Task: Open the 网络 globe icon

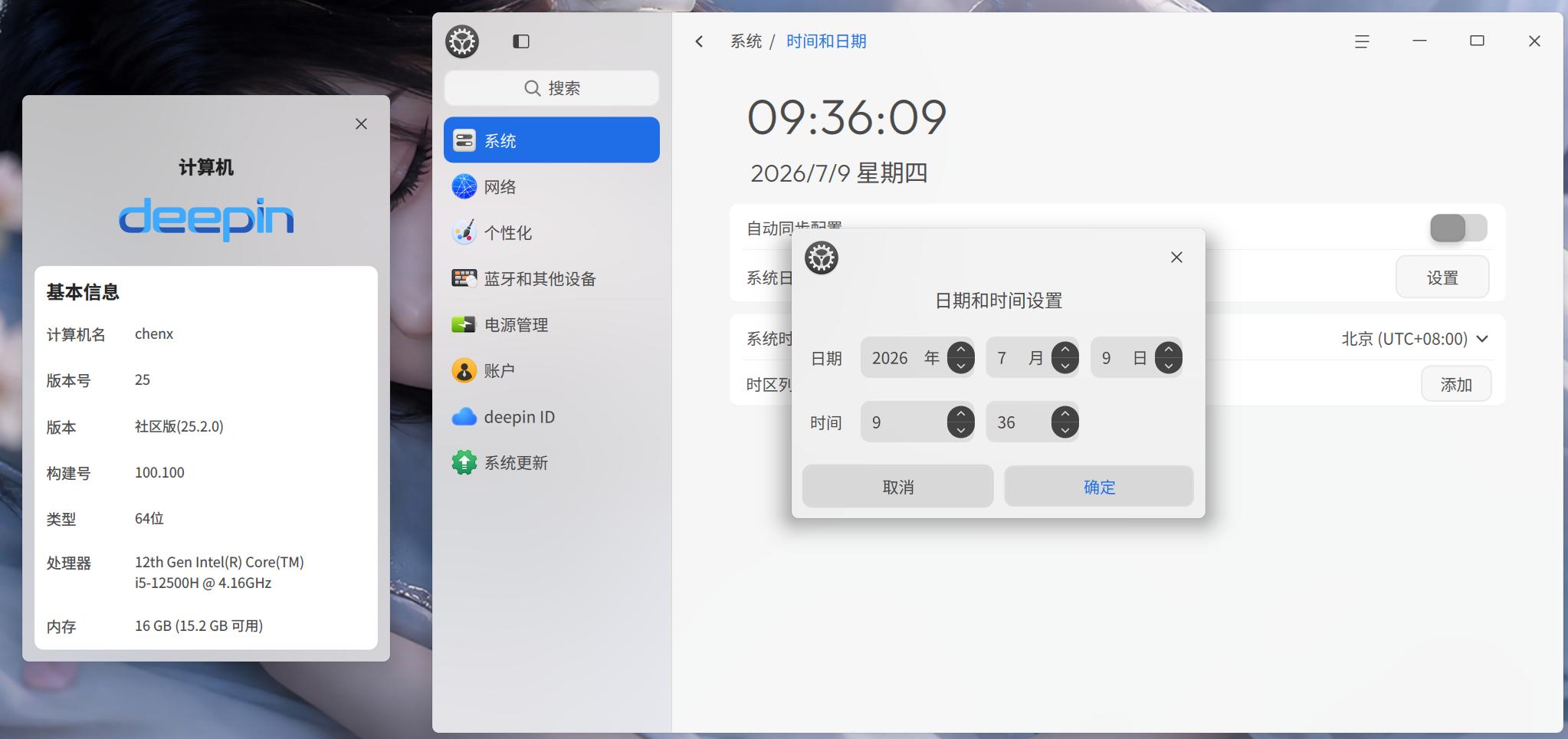Action: coord(464,186)
